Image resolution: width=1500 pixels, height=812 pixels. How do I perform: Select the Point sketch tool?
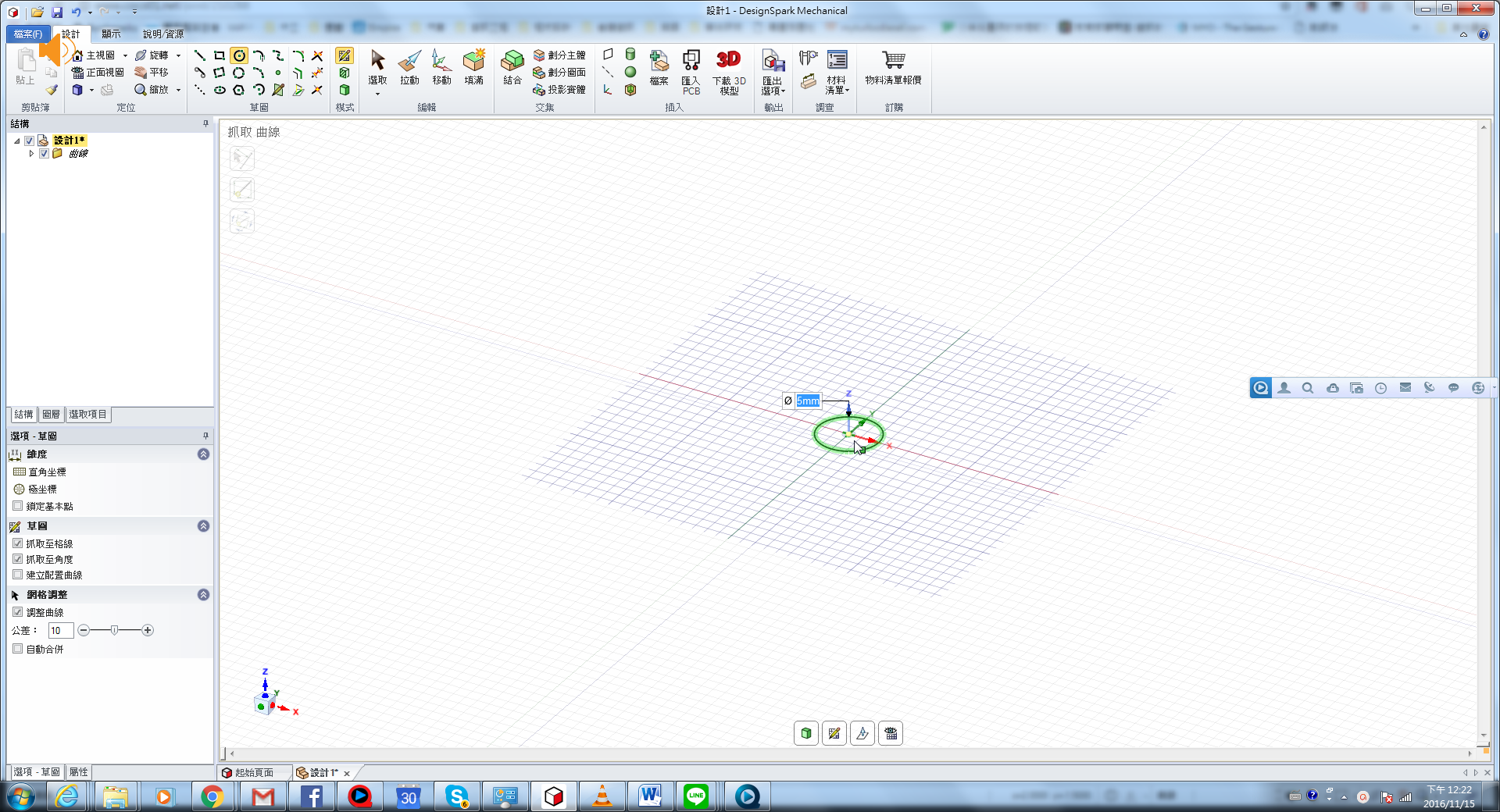coord(278,73)
